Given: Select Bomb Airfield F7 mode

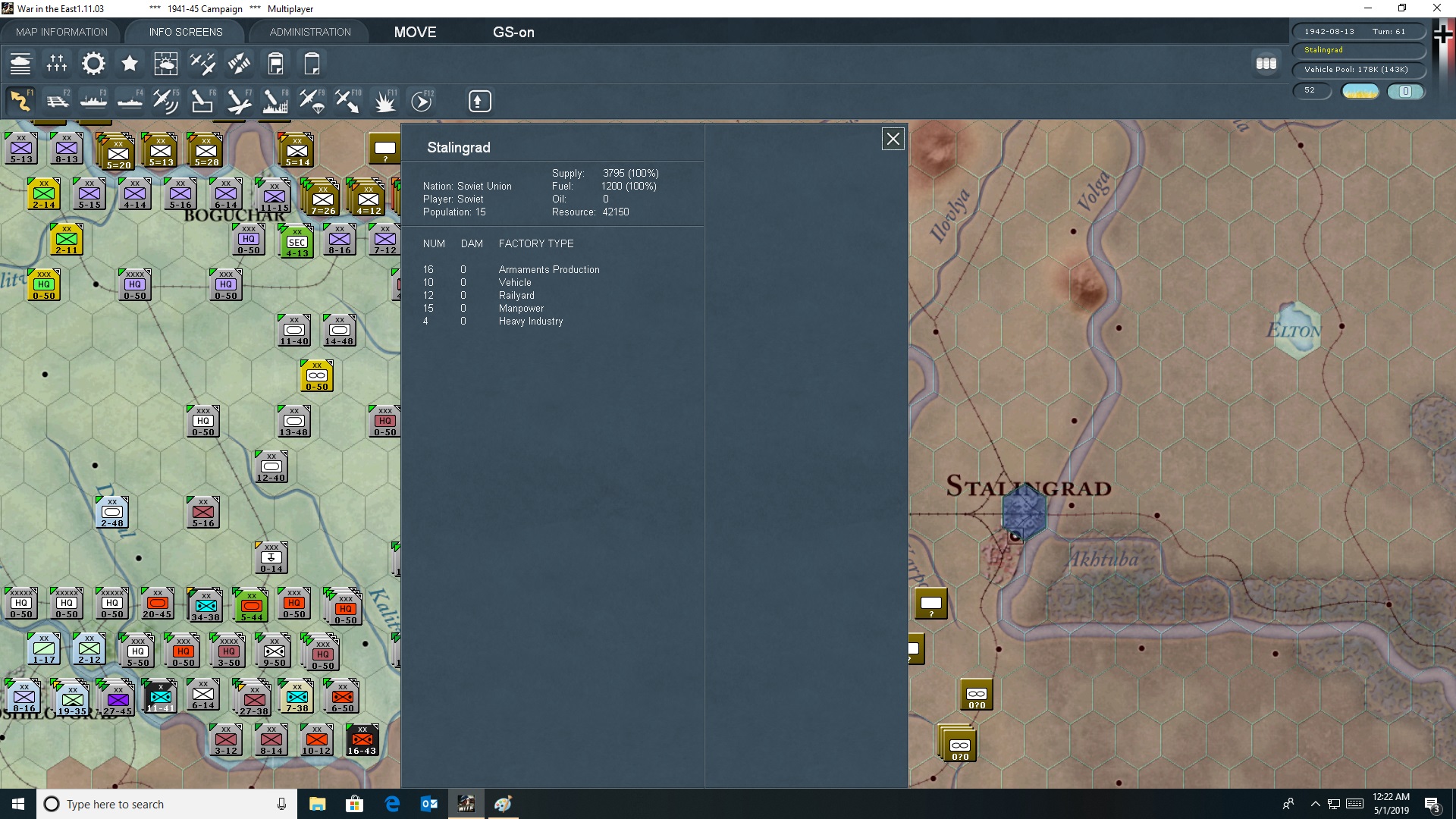Looking at the screenshot, I should [239, 101].
